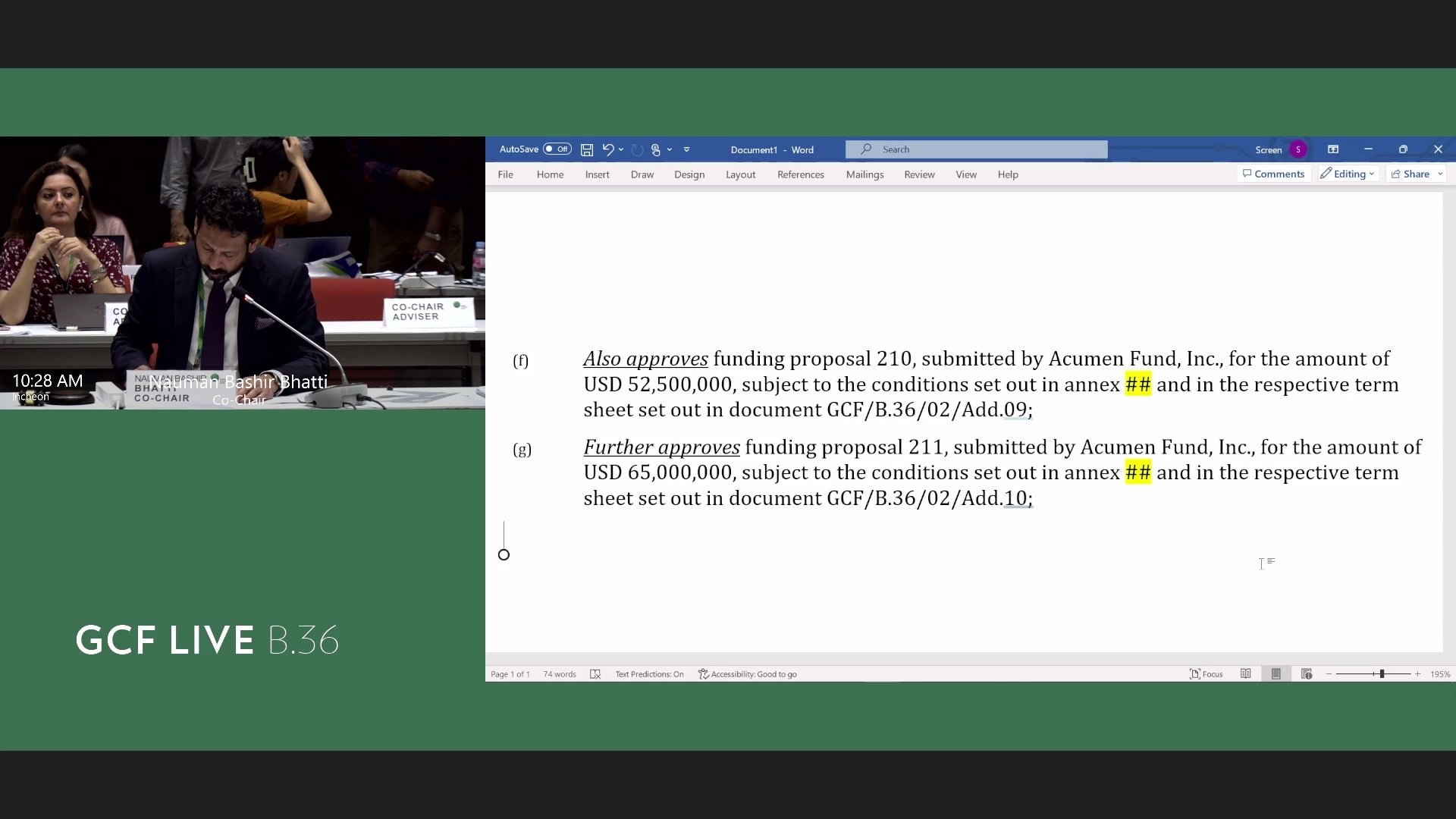Click zoom out minus button

pos(1329,674)
